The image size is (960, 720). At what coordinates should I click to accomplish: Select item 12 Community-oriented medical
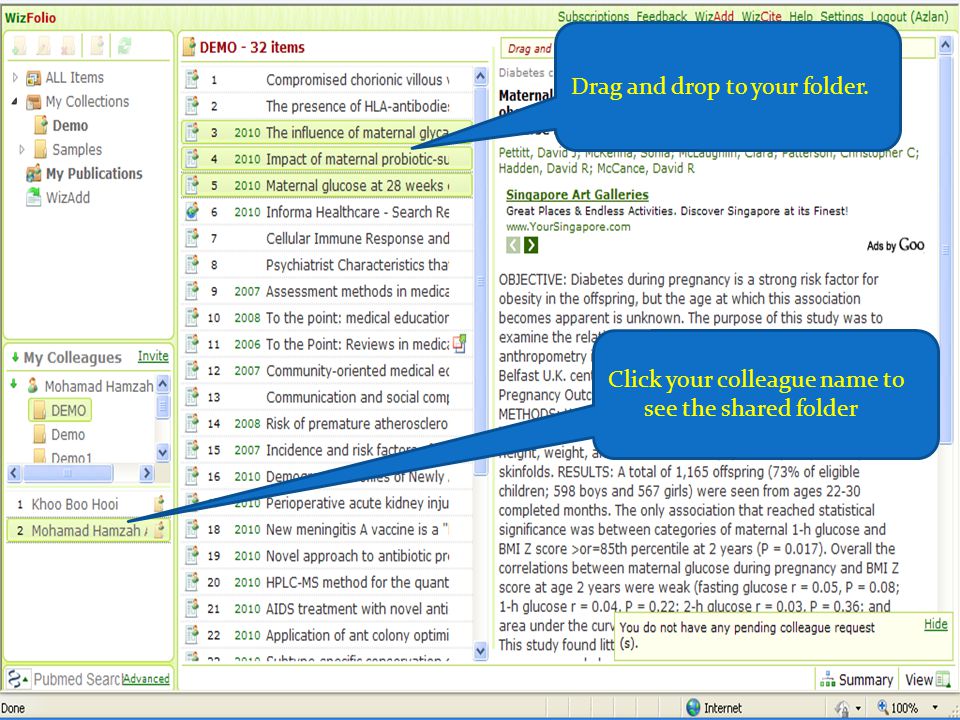click(x=327, y=370)
